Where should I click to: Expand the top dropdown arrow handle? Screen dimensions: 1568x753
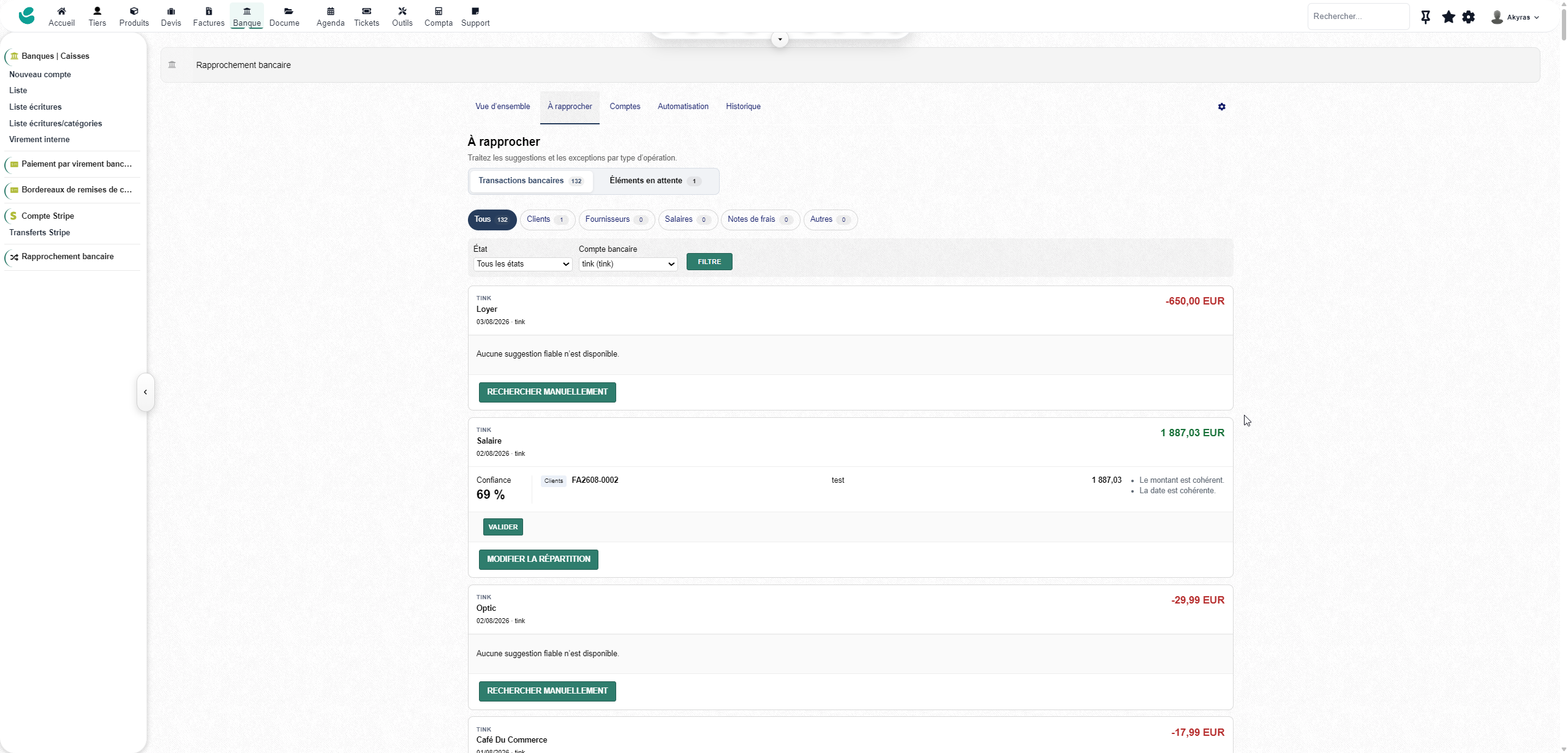[x=780, y=39]
